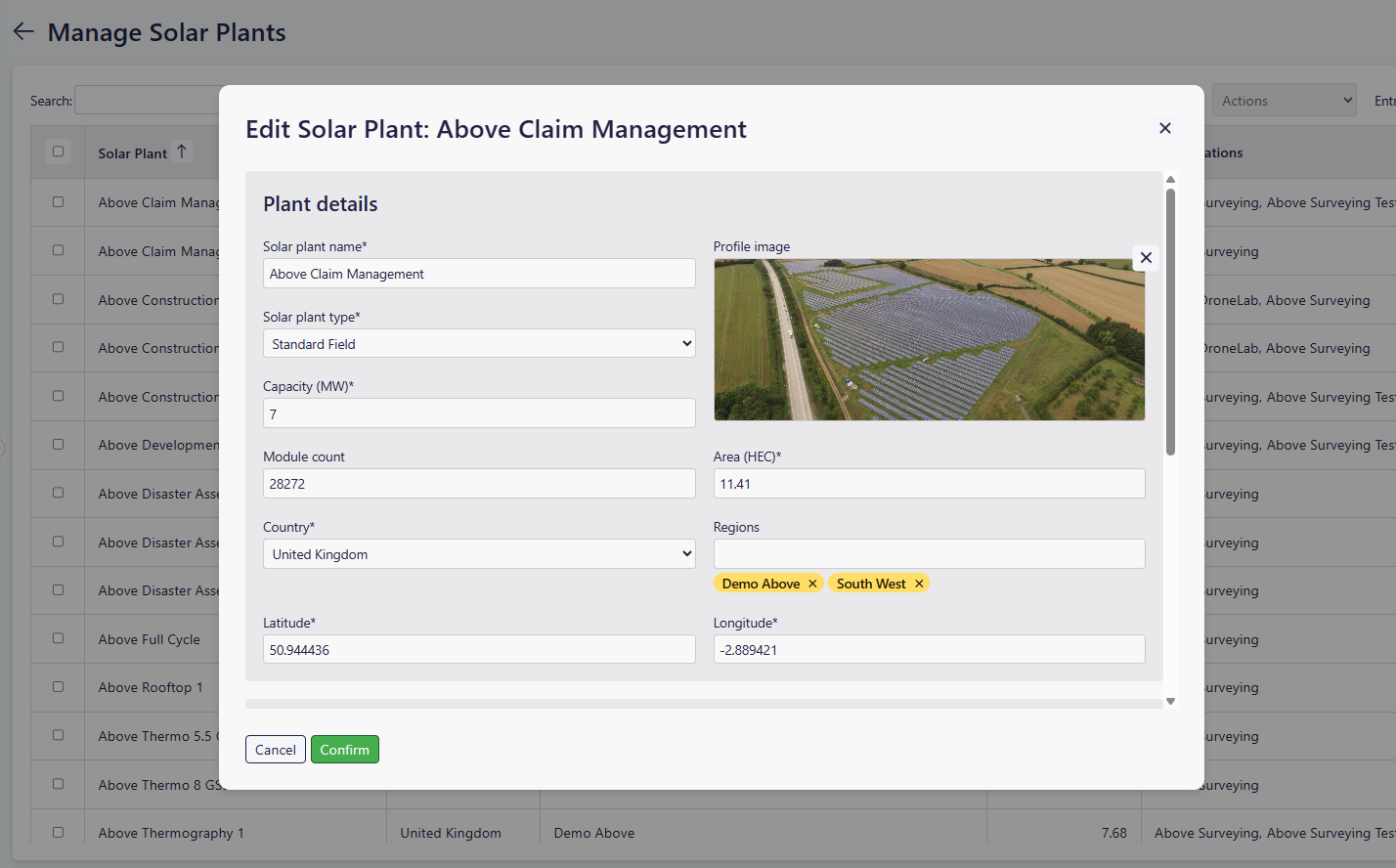Click the solar farm profile image
This screenshot has height=868, width=1396.
929,340
